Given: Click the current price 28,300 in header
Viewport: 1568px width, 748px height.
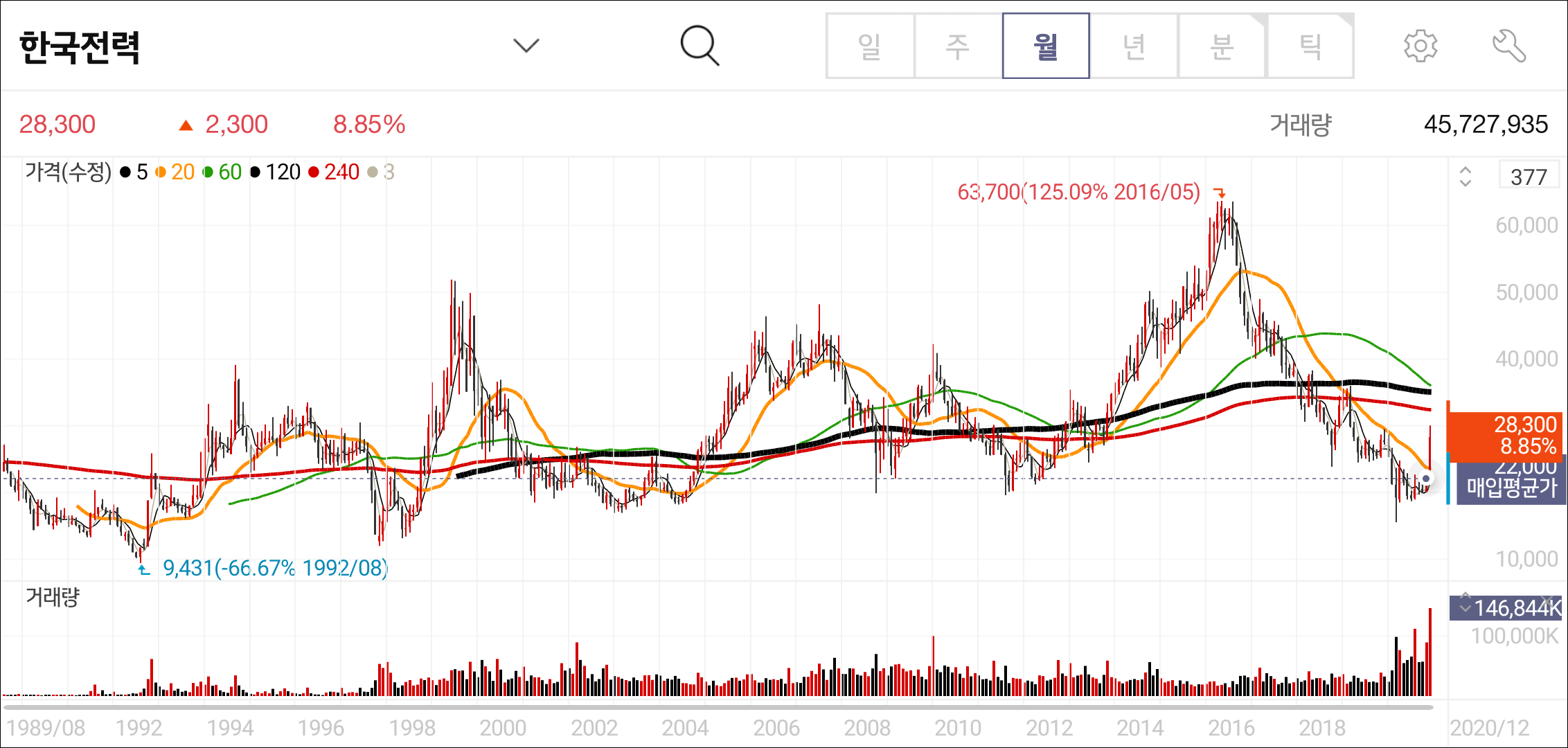Looking at the screenshot, I should pyautogui.click(x=57, y=125).
